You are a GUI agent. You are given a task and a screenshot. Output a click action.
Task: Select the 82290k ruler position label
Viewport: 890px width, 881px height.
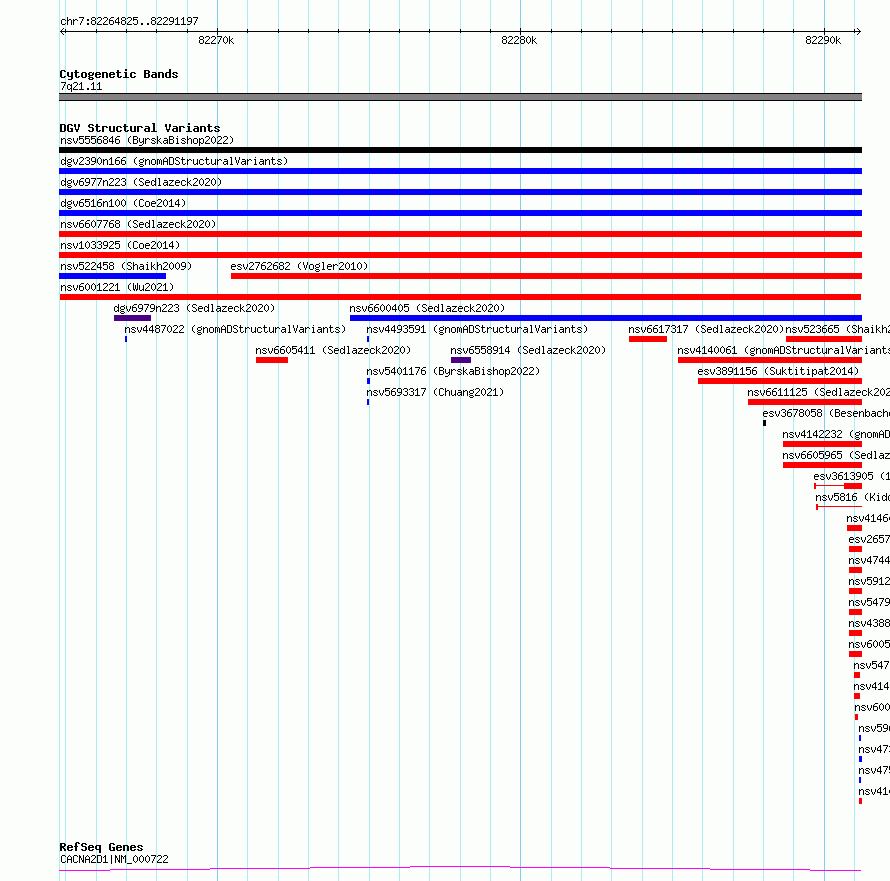[x=823, y=40]
